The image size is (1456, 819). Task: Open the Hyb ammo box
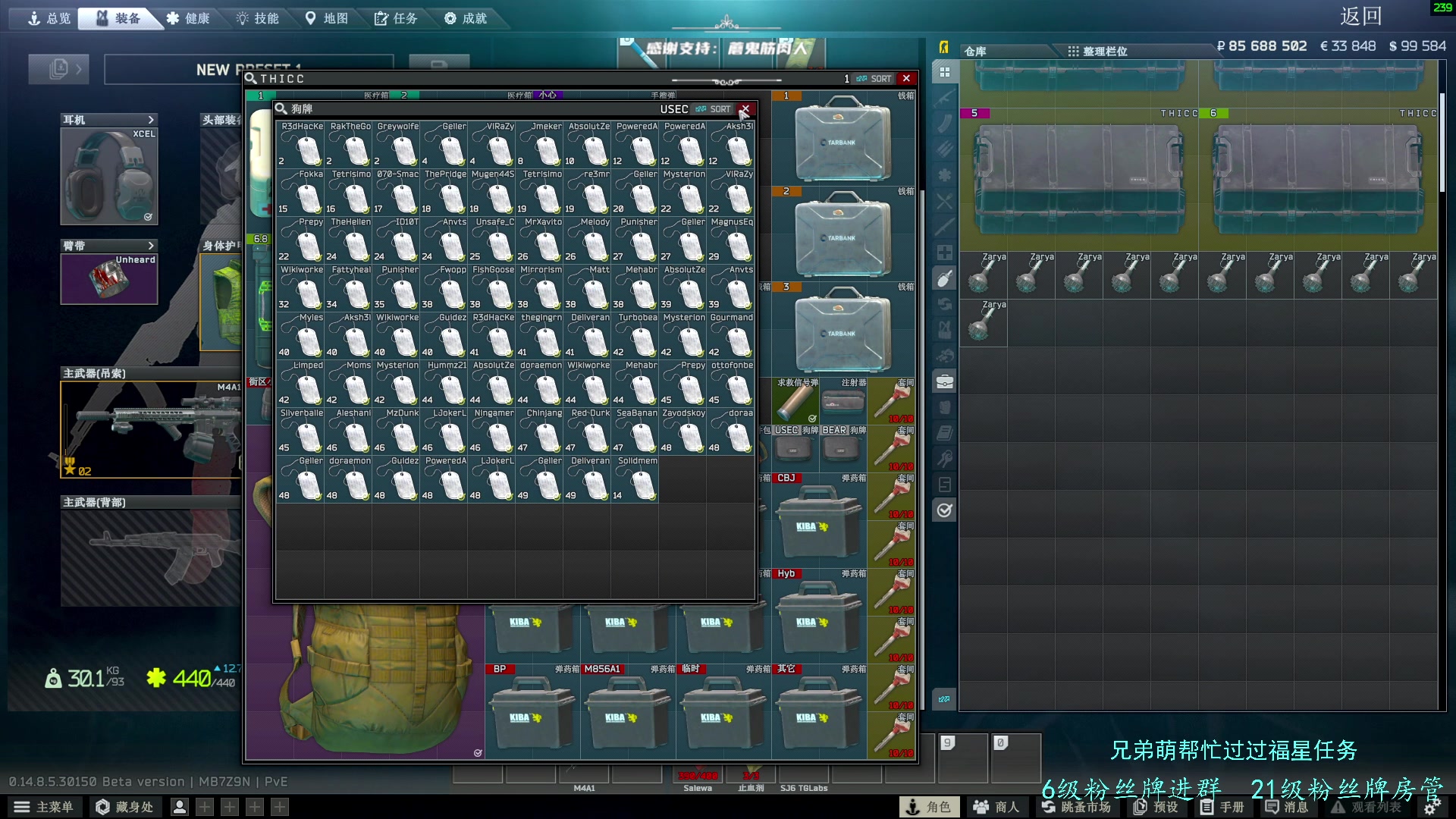pyautogui.click(x=819, y=617)
